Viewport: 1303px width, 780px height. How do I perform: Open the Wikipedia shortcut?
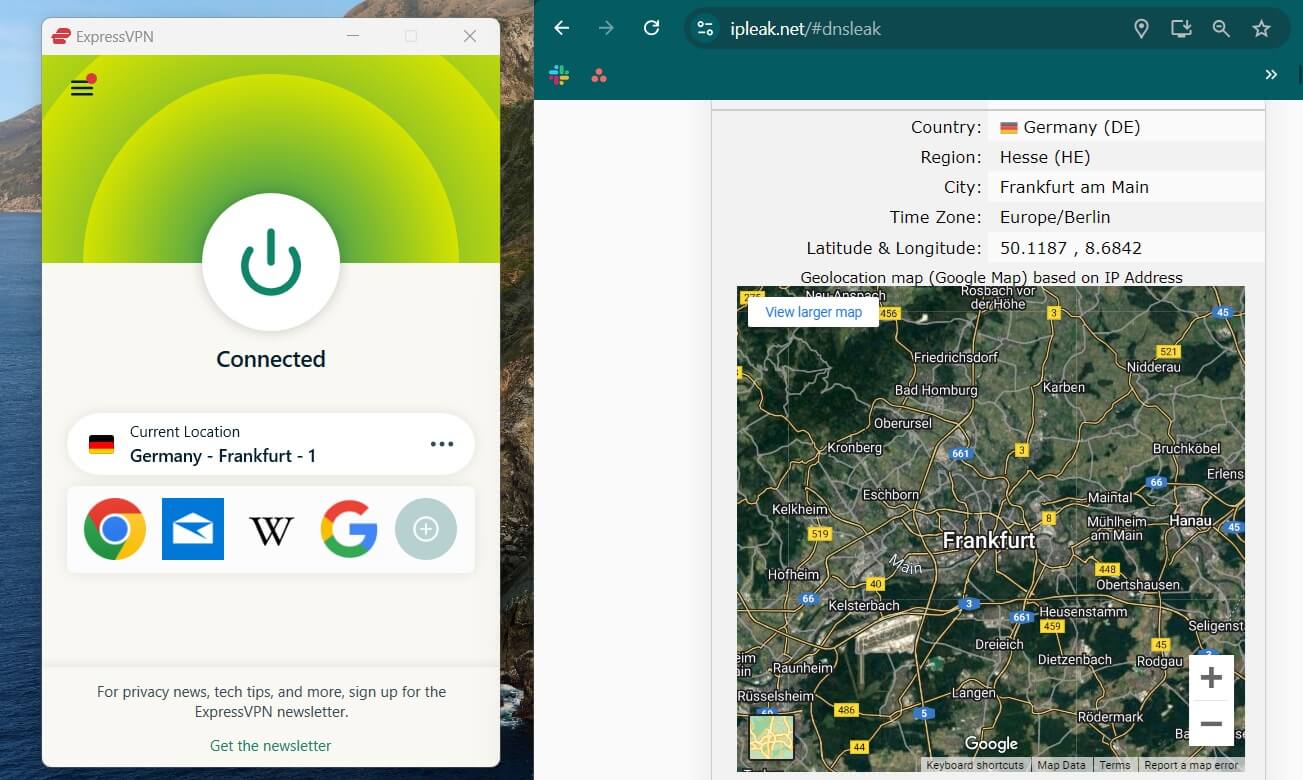click(271, 530)
